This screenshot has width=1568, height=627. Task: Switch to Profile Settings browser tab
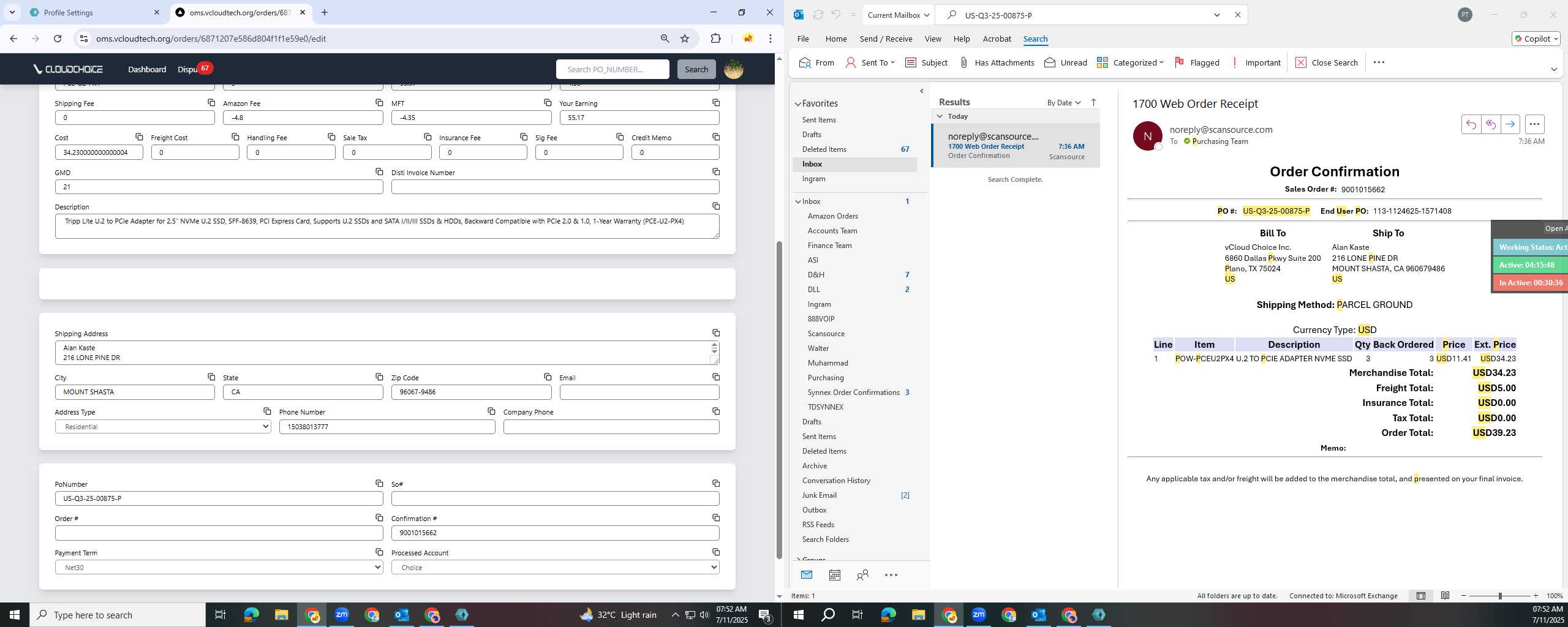pyautogui.click(x=94, y=12)
